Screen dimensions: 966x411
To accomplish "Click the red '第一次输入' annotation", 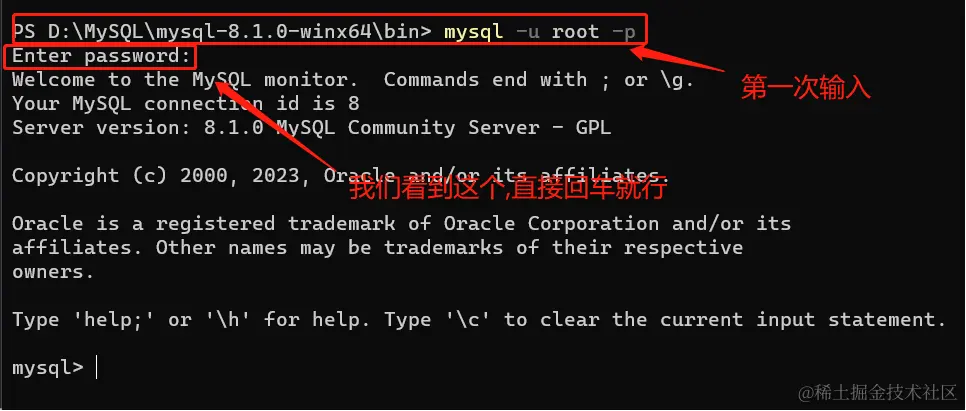I will 806,87.
